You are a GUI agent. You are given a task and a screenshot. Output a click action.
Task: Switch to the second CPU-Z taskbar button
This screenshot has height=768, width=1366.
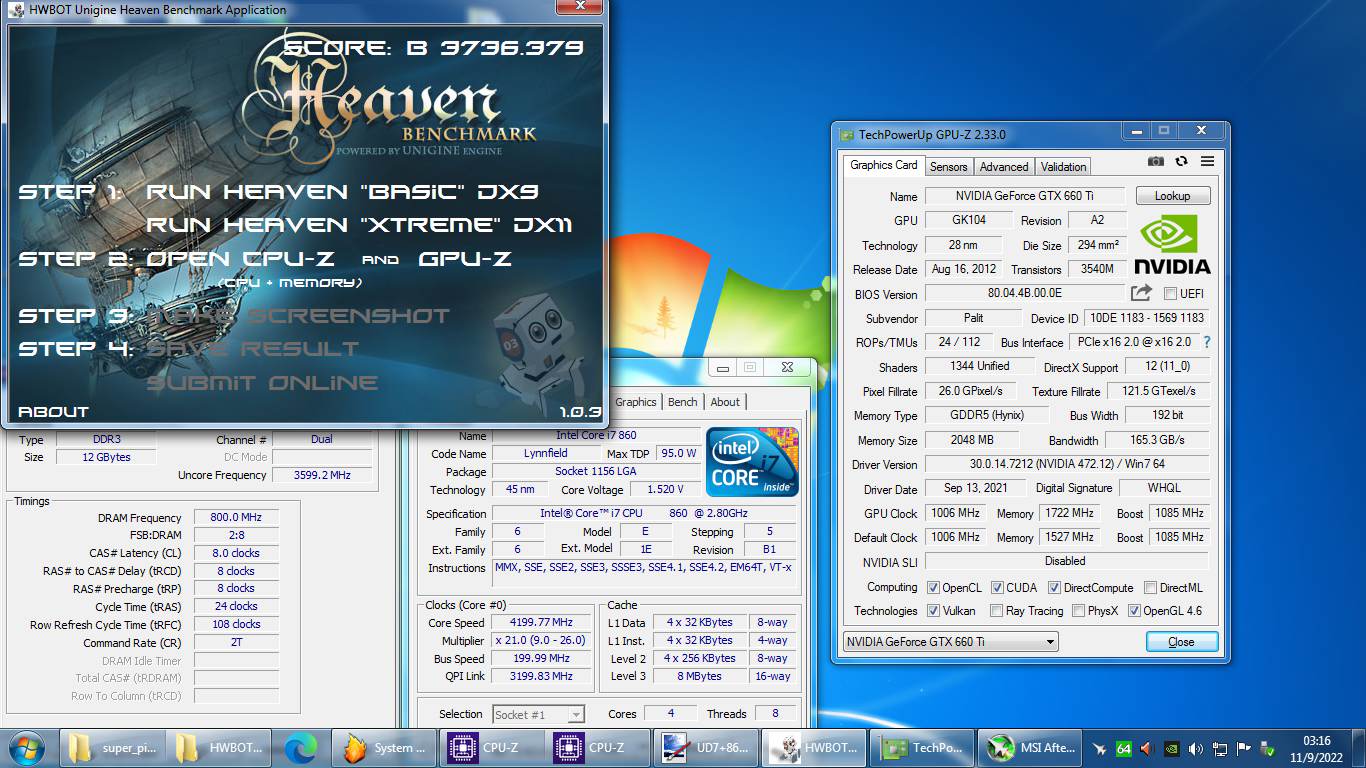(x=598, y=747)
